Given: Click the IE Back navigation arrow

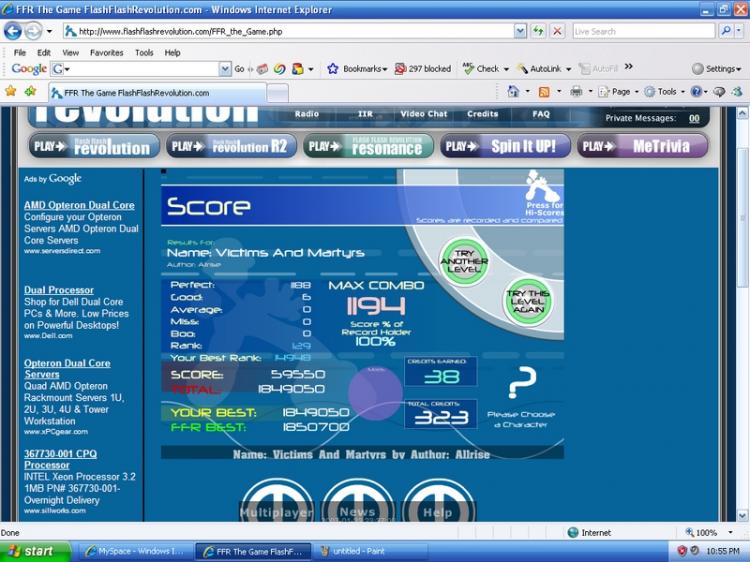Looking at the screenshot, I should coord(13,32).
